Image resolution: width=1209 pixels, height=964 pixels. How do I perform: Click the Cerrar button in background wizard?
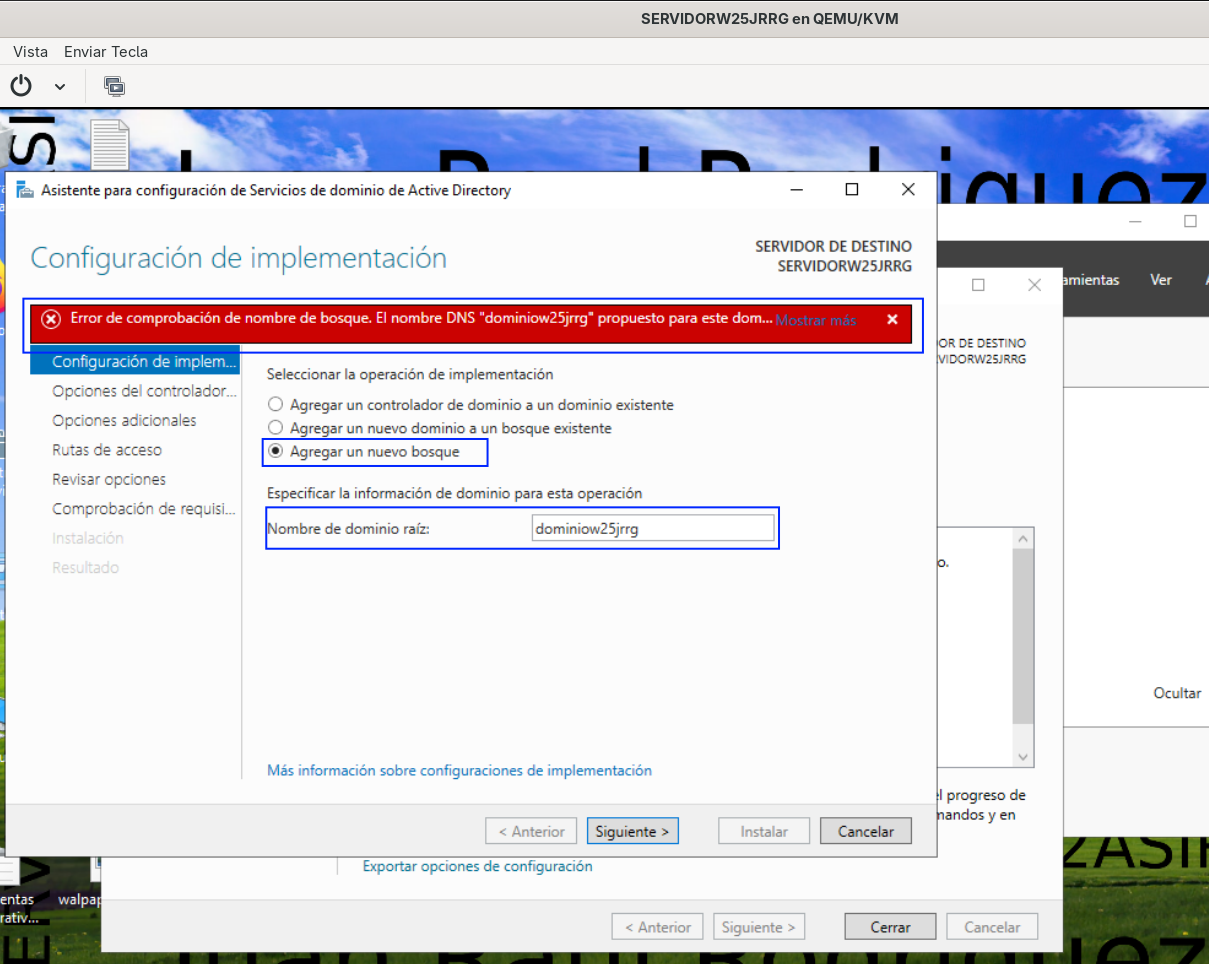point(890,927)
